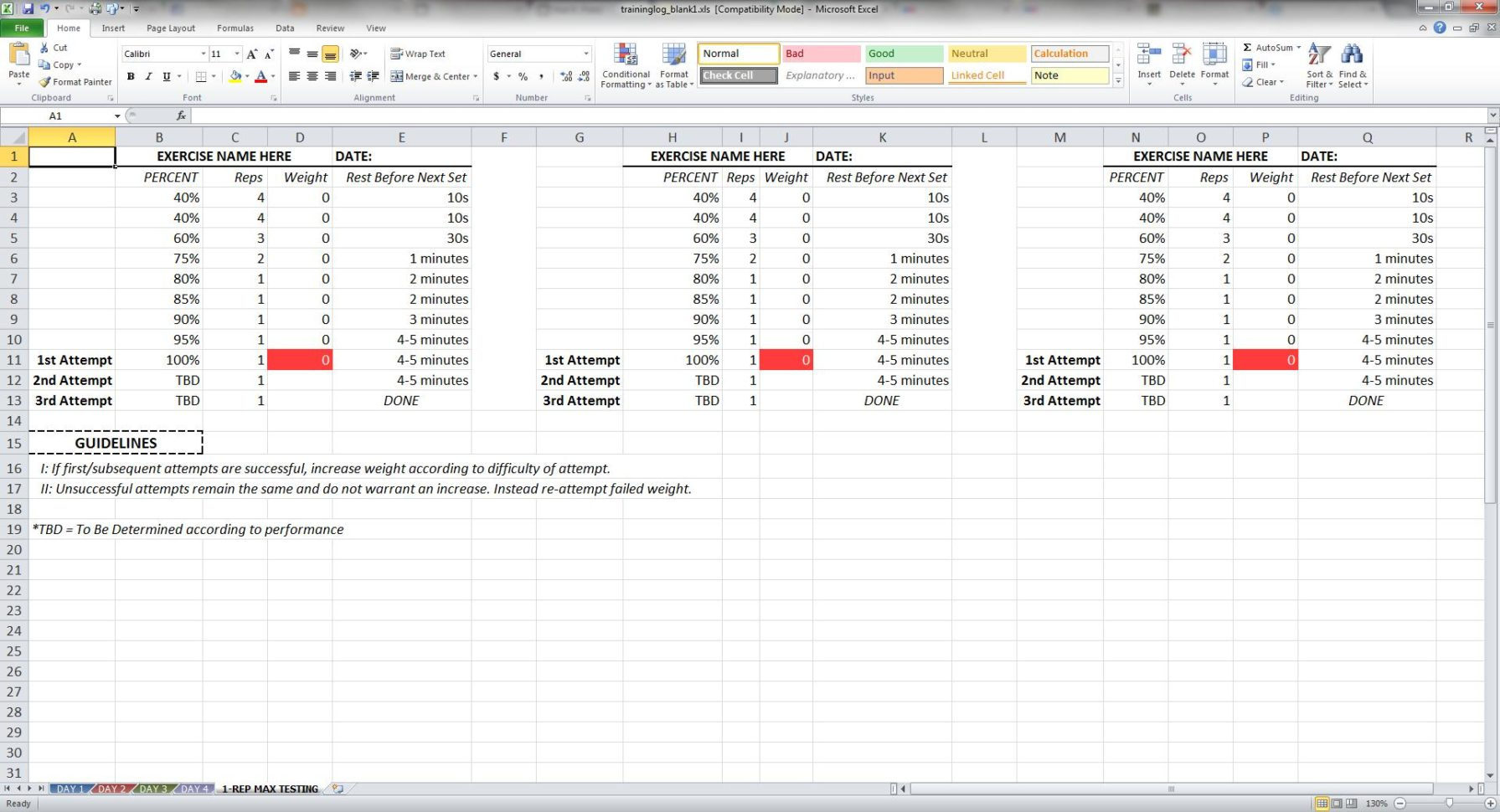
Task: Toggle italic formatting
Action: pyautogui.click(x=147, y=76)
